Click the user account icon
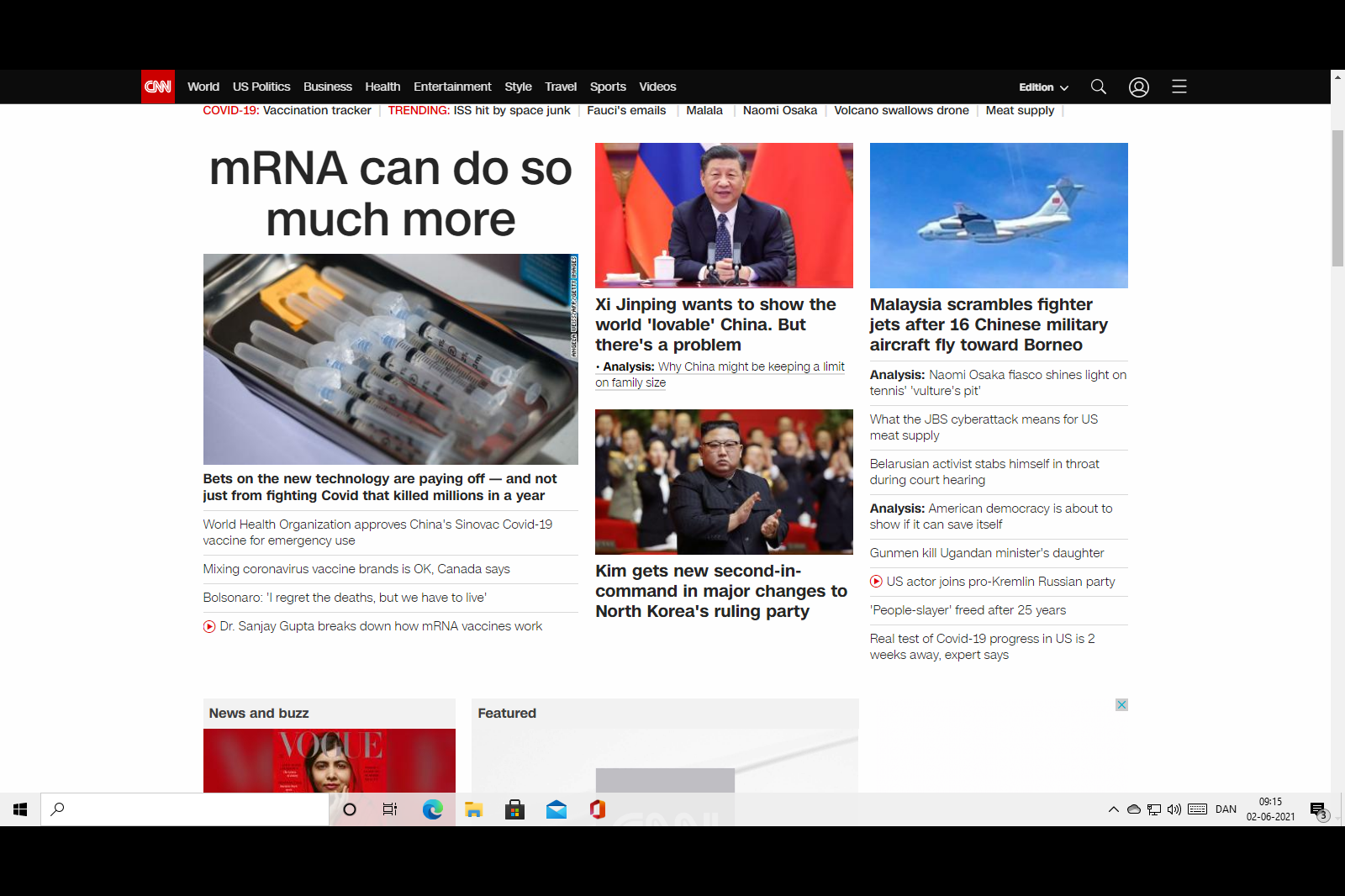 pyautogui.click(x=1139, y=87)
